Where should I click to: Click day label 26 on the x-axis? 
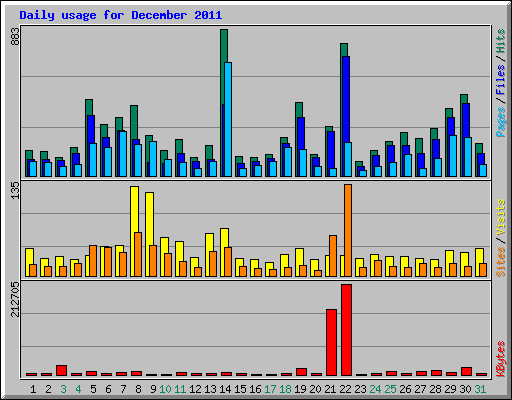point(405,389)
